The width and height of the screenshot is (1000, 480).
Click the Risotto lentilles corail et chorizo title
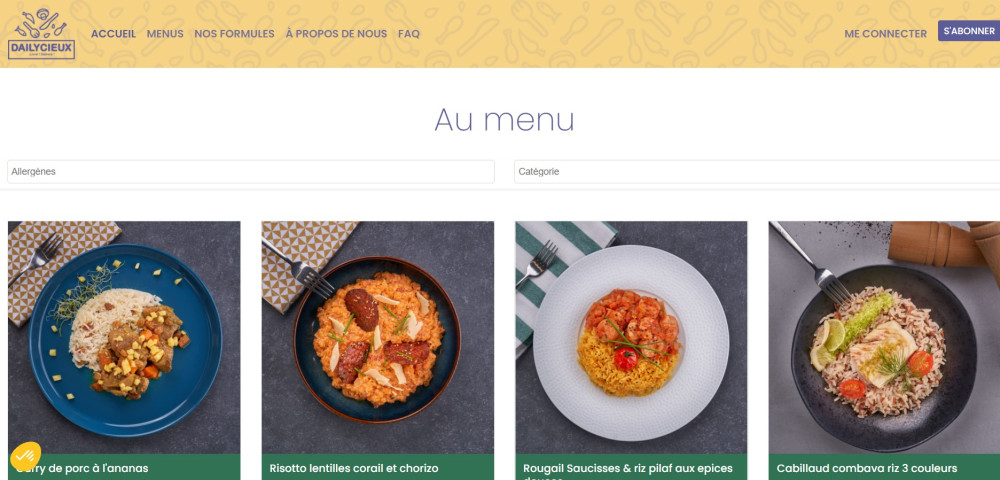(x=354, y=469)
